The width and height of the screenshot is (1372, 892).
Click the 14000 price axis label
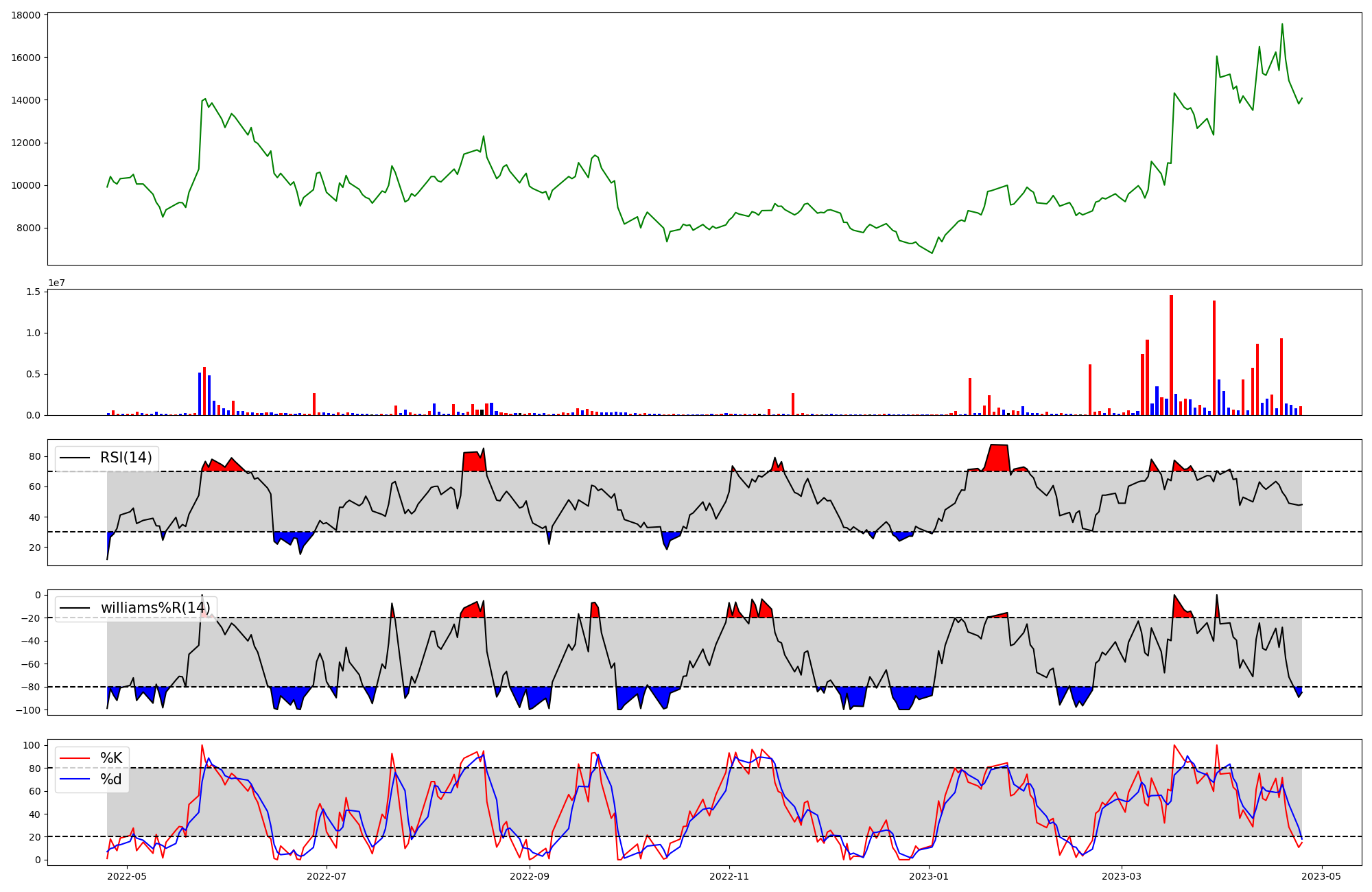click(x=26, y=100)
